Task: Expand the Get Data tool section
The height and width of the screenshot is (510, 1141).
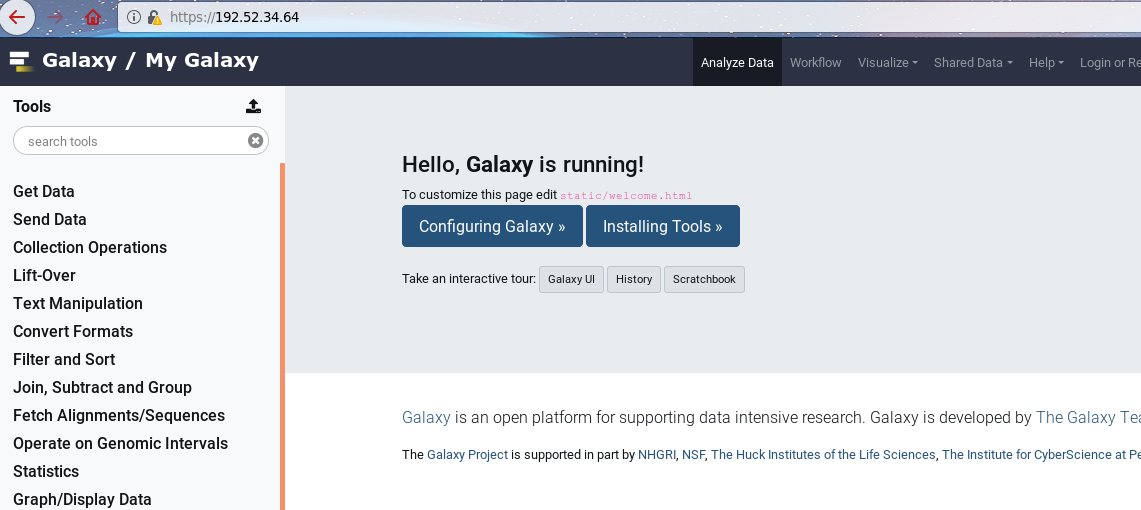Action: (44, 191)
